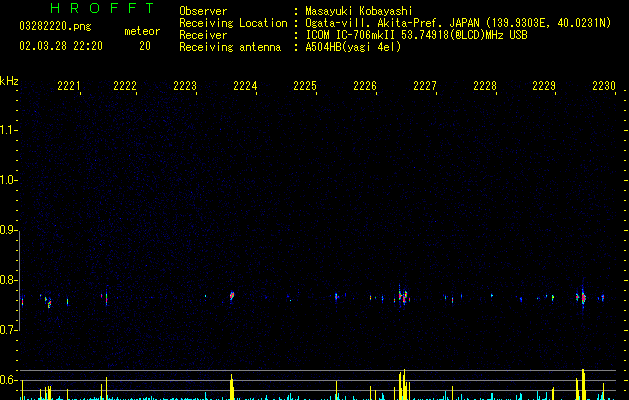The image size is (629, 400).
Task: Click the HROFFT title text
Action: pos(102,8)
